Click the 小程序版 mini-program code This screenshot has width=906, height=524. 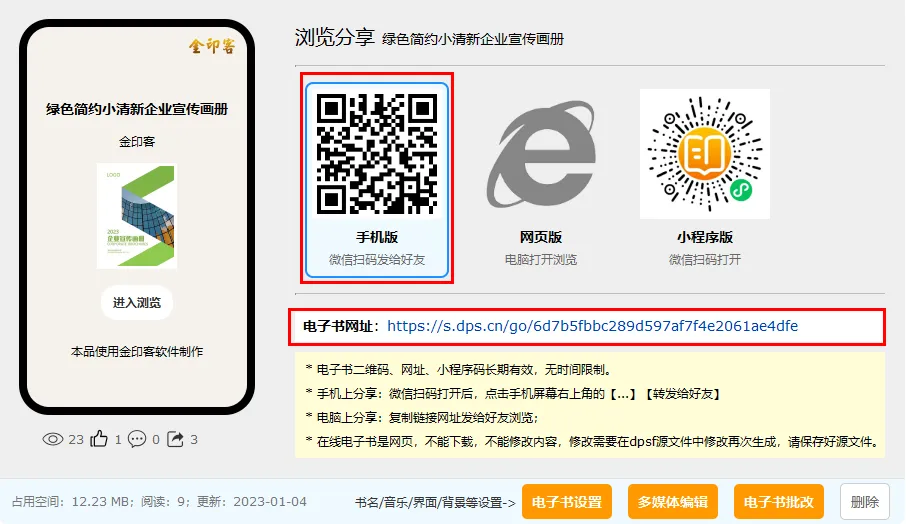tap(704, 154)
